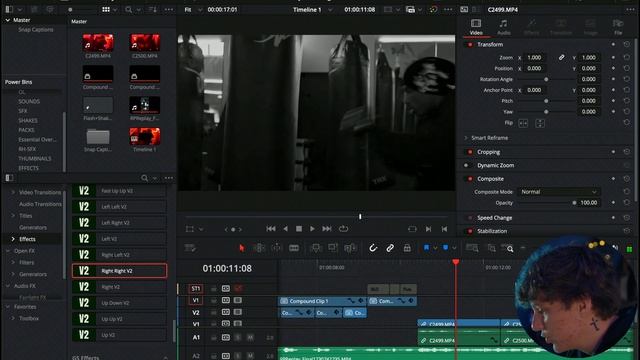Viewport: 640px width, 360px height.
Task: Adjust the Rotation Angle slider
Action: (x=546, y=79)
